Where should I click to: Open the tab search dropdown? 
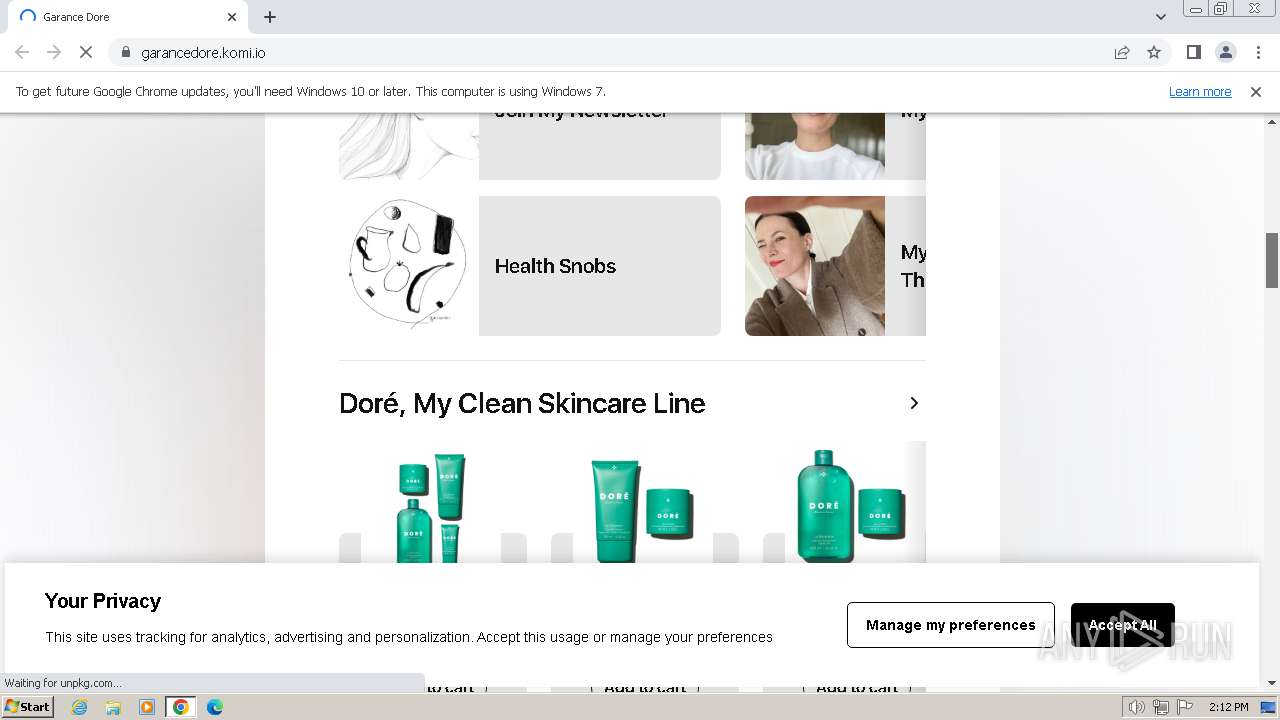pyautogui.click(x=1160, y=17)
